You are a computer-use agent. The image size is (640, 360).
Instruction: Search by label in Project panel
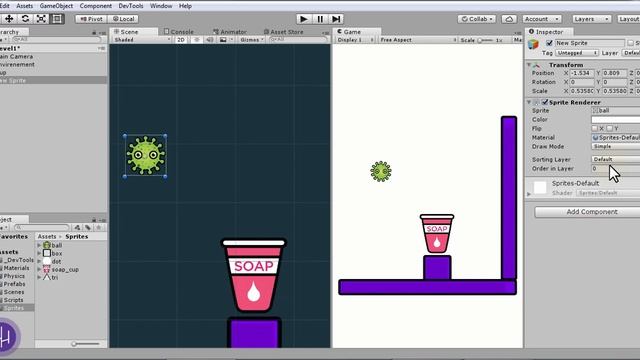pos(88,227)
